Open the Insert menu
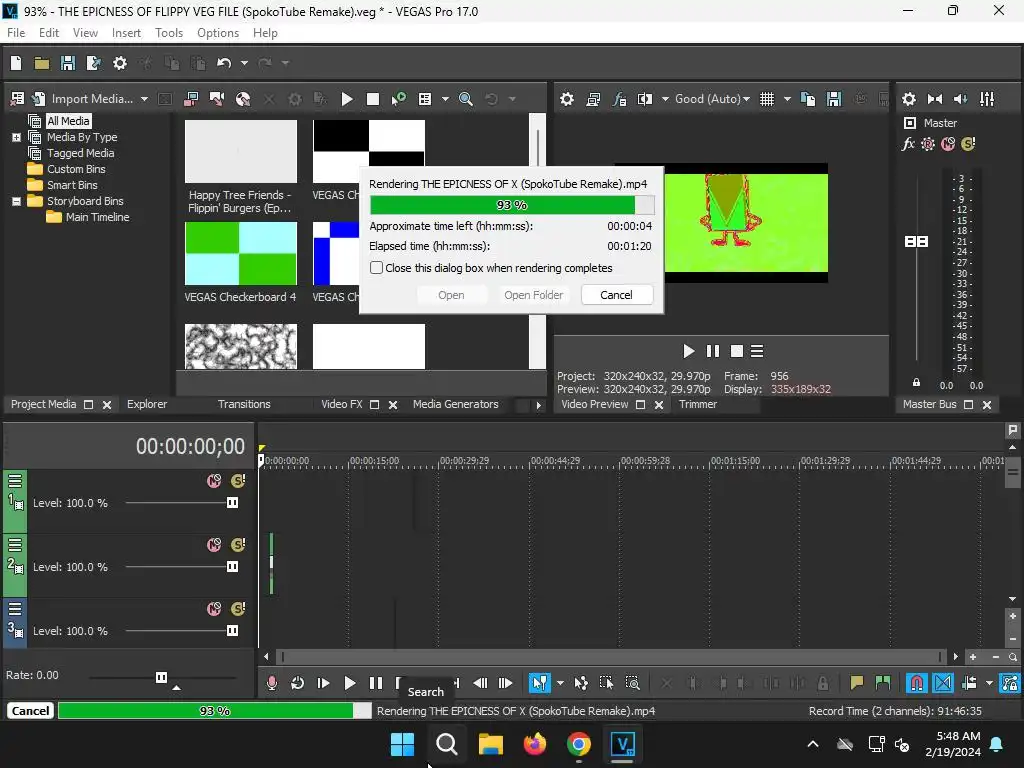The image size is (1024, 768). (126, 33)
